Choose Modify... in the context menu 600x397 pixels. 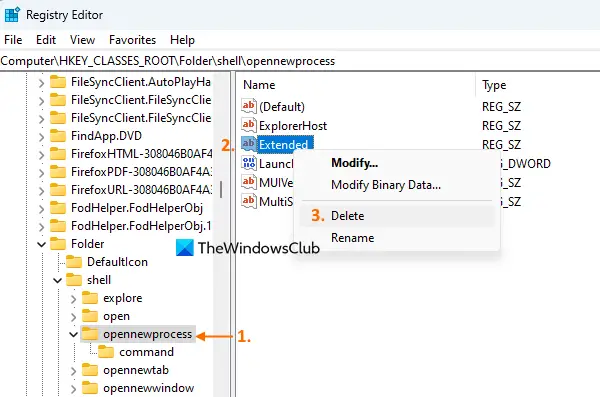click(354, 163)
